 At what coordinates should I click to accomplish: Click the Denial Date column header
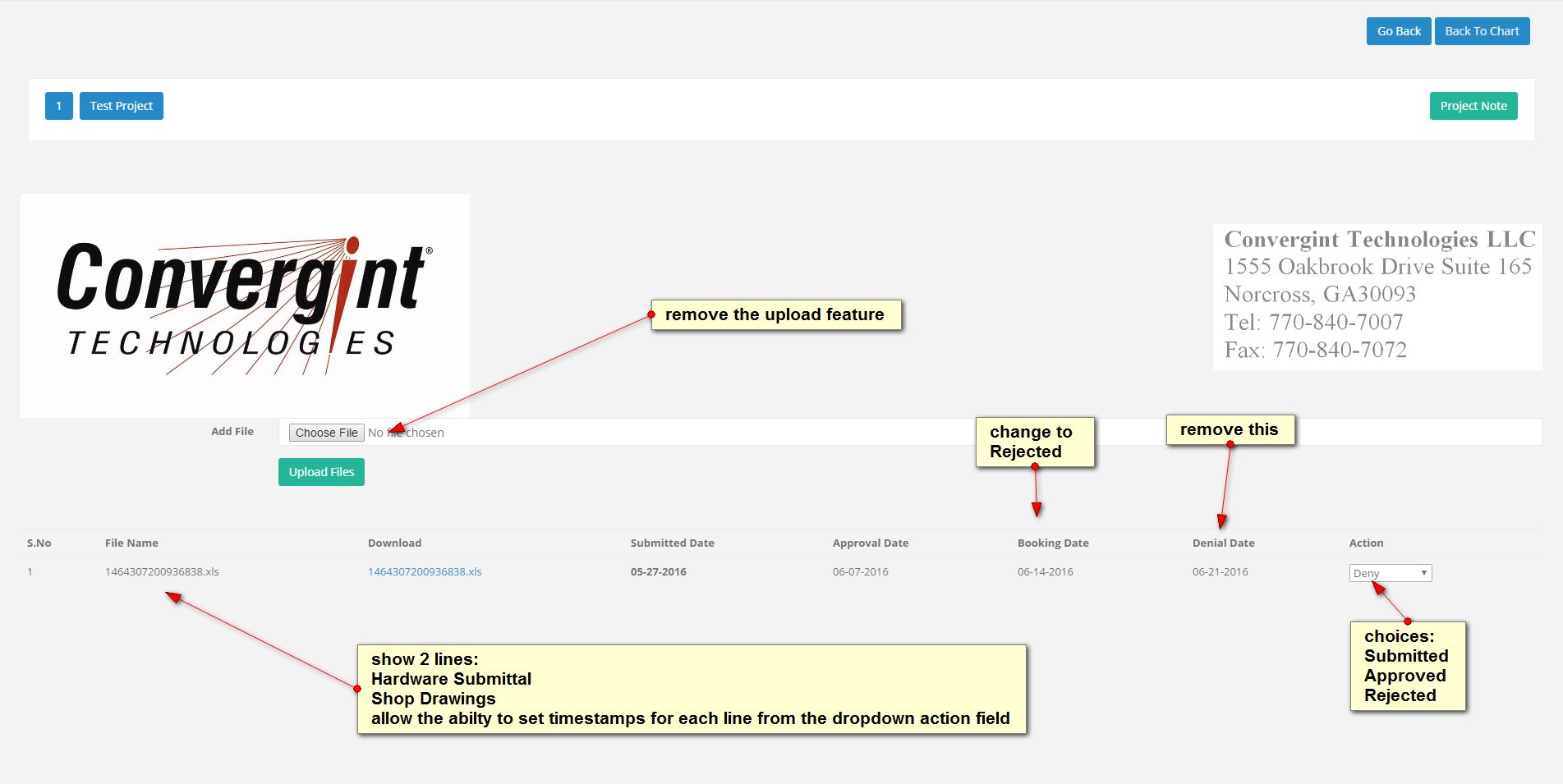pyautogui.click(x=1224, y=543)
